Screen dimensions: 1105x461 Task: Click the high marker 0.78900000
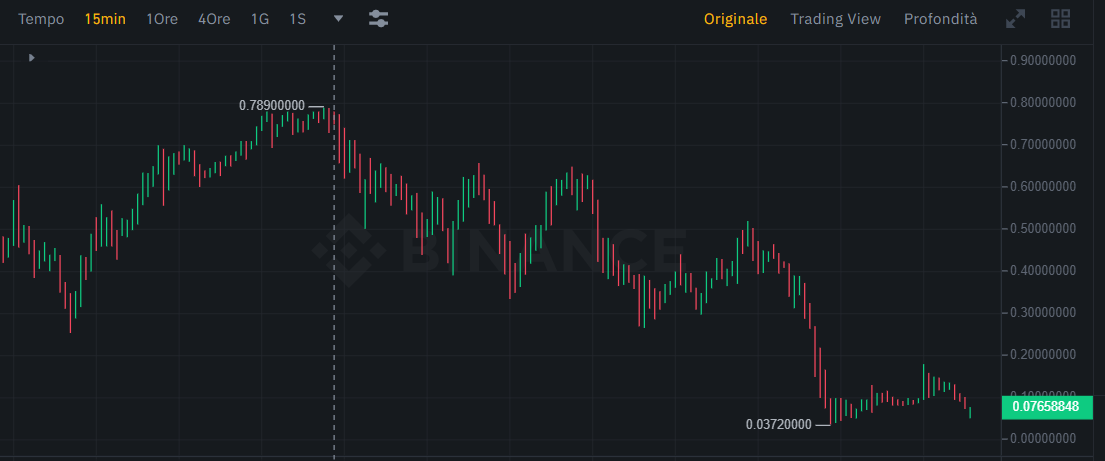pyautogui.click(x=272, y=106)
